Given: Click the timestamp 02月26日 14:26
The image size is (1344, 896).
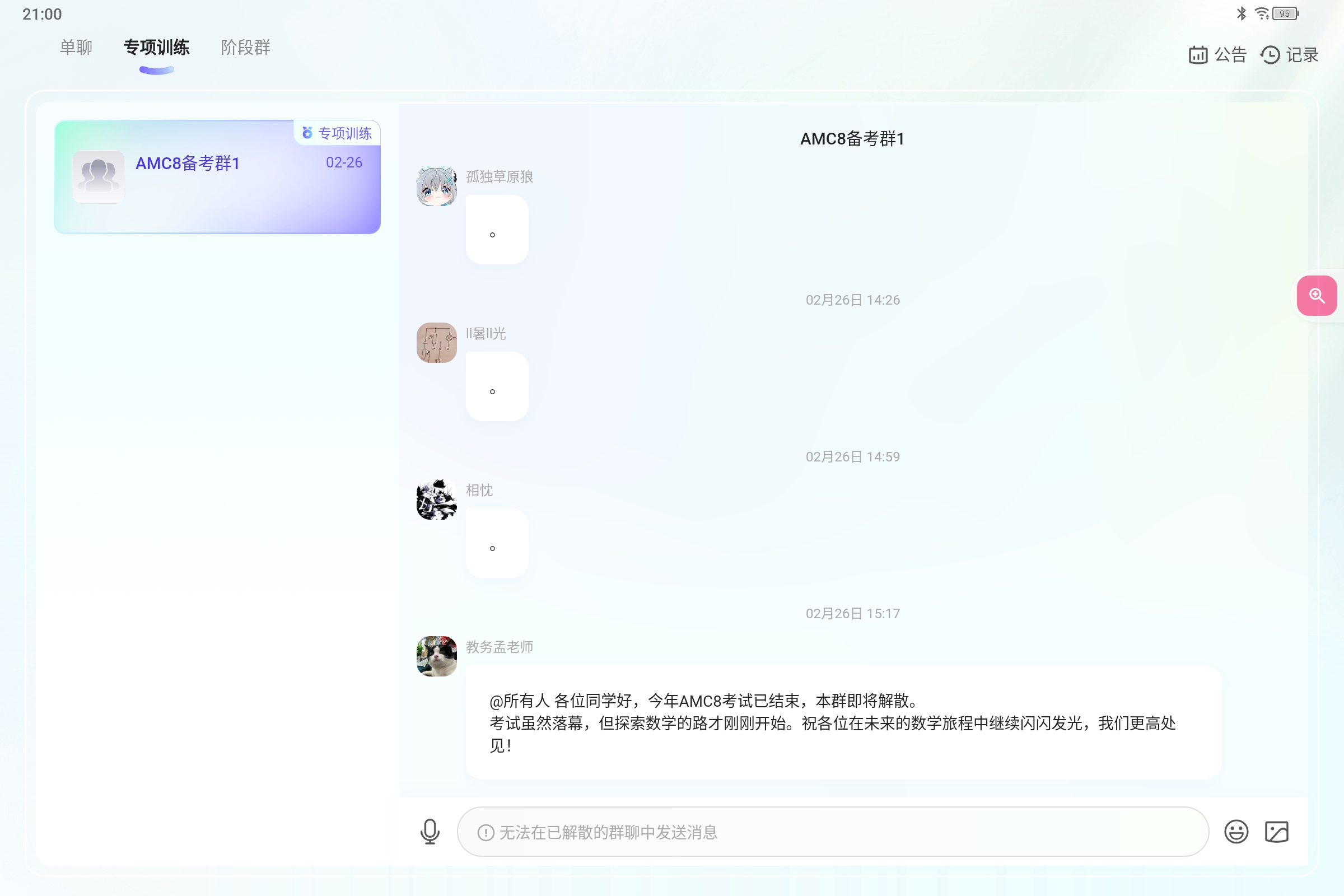Looking at the screenshot, I should 852,300.
